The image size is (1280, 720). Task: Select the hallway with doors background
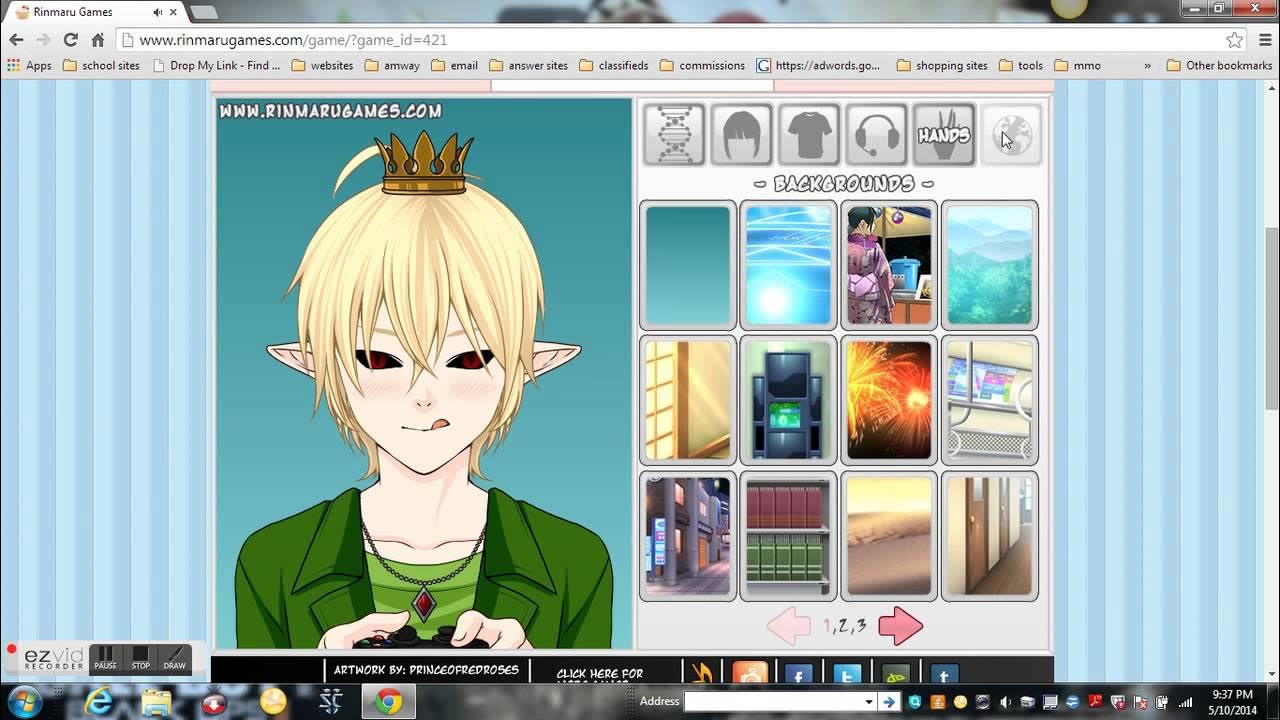tap(990, 536)
